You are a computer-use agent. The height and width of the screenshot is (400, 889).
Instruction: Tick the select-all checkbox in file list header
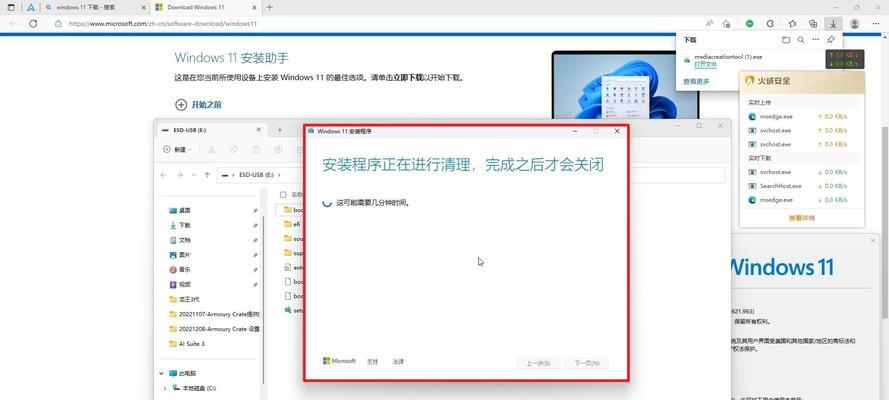283,194
